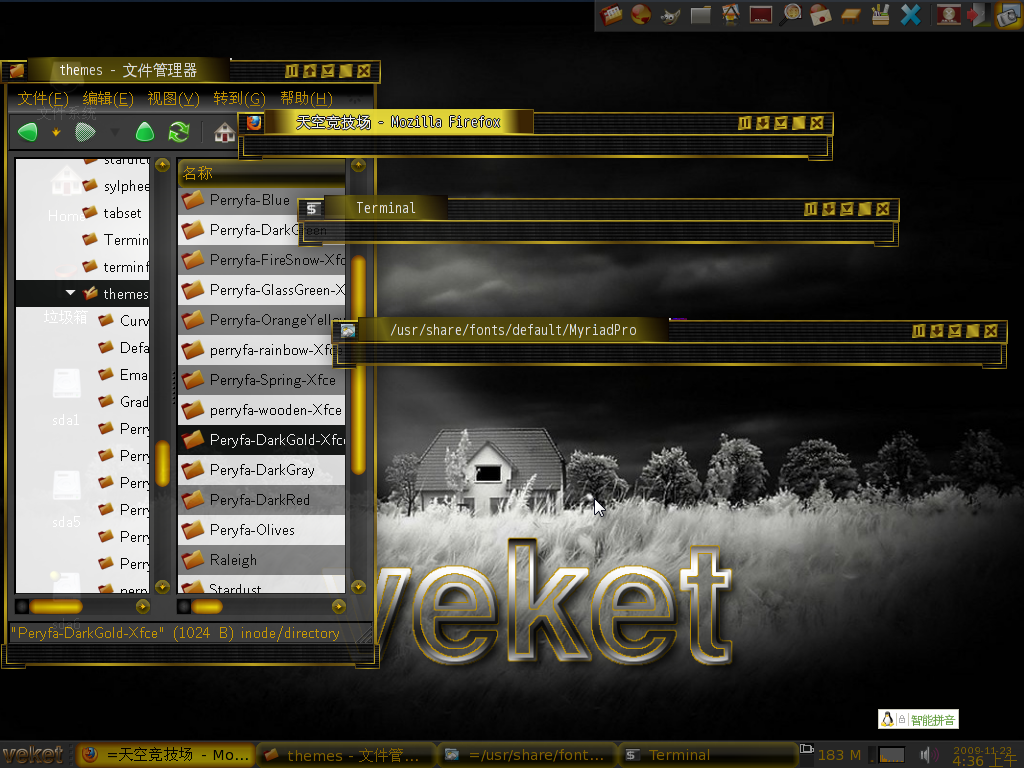Viewport: 1024px width, 768px height.
Task: Open the 帮助(H) menu
Action: click(306, 99)
